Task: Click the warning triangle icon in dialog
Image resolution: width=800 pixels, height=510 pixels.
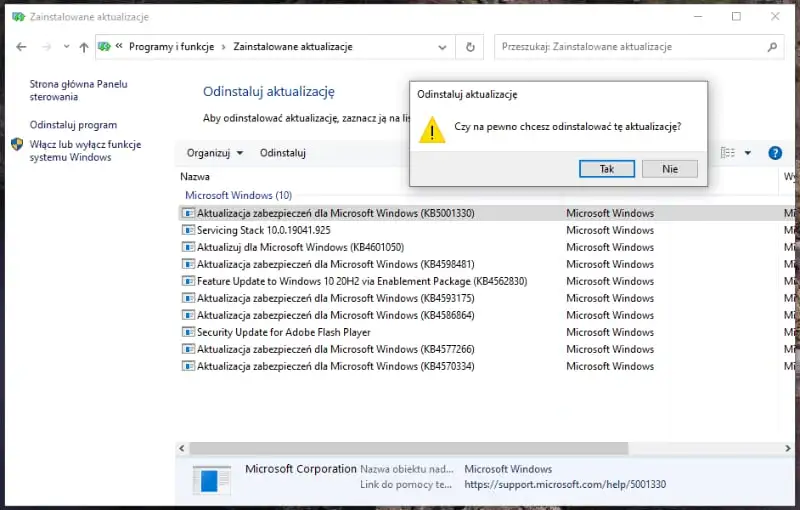Action: [x=432, y=129]
